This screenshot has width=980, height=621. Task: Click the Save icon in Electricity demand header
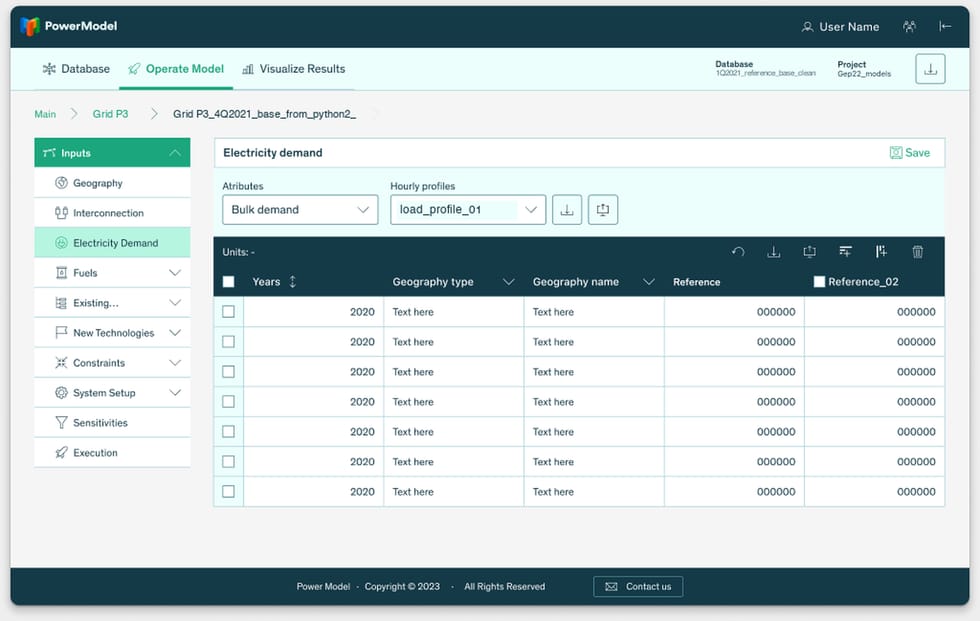click(896, 152)
